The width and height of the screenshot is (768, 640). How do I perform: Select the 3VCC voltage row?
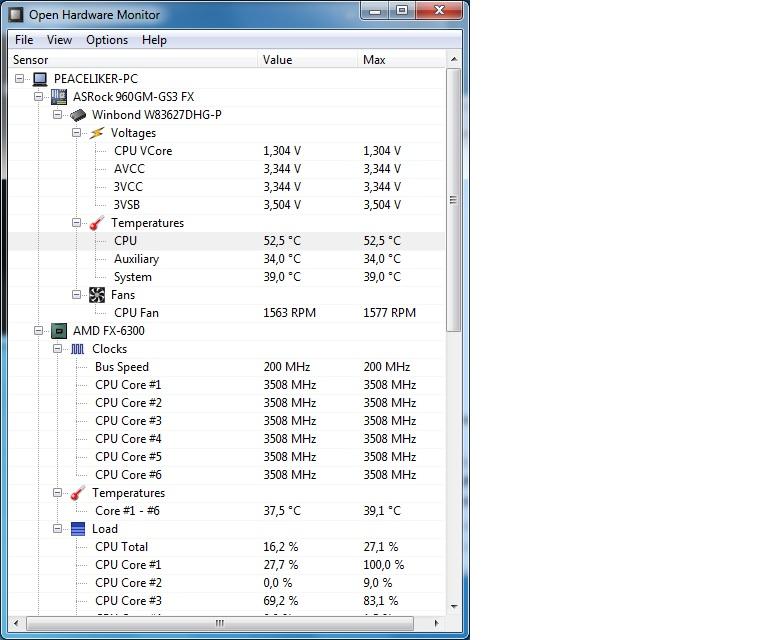227,187
